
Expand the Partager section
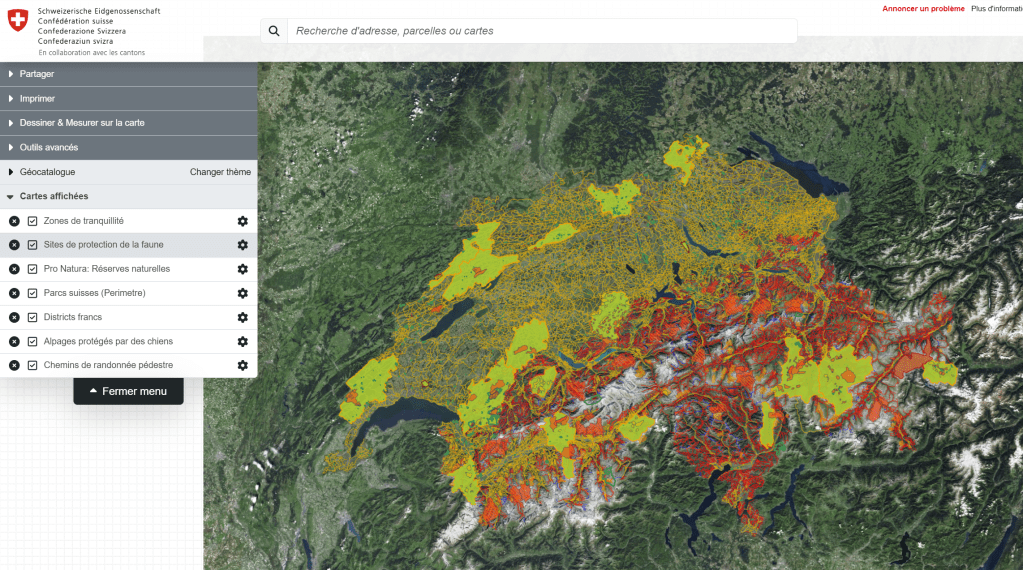[37, 74]
